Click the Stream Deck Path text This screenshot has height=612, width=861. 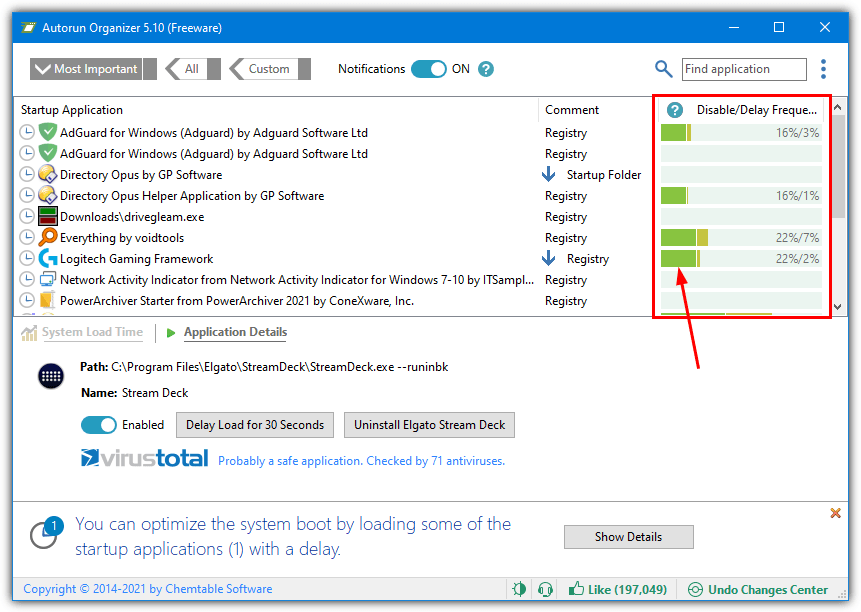point(264,367)
